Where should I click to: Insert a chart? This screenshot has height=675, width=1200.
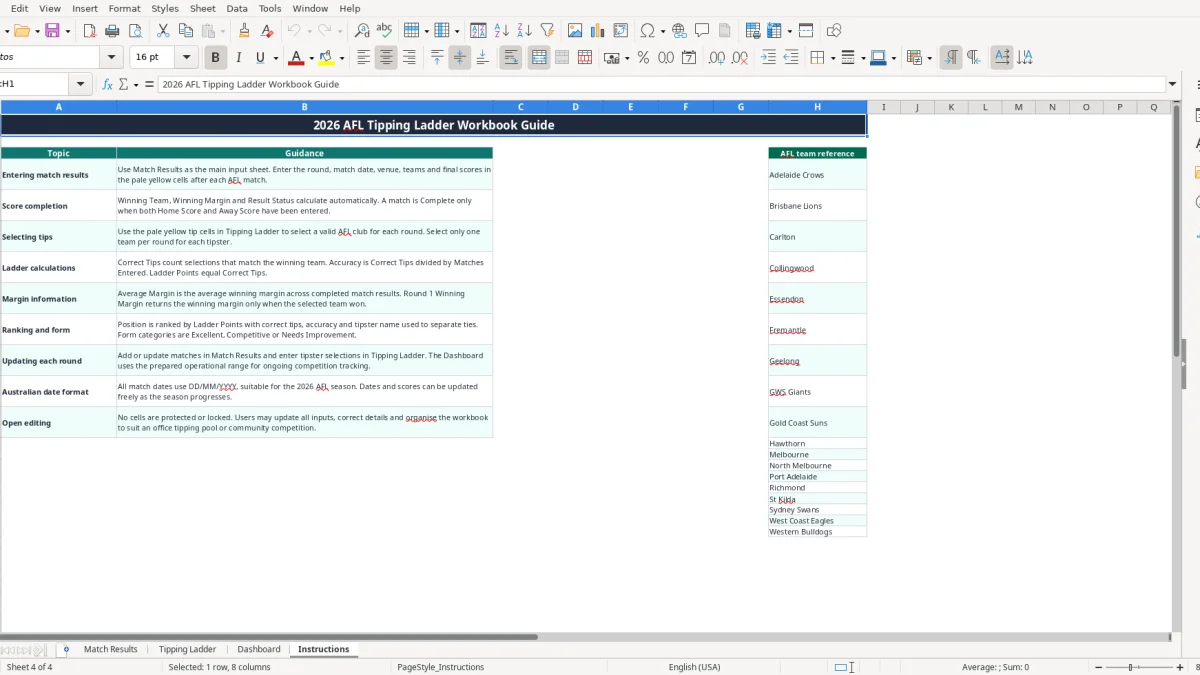pyautogui.click(x=598, y=31)
